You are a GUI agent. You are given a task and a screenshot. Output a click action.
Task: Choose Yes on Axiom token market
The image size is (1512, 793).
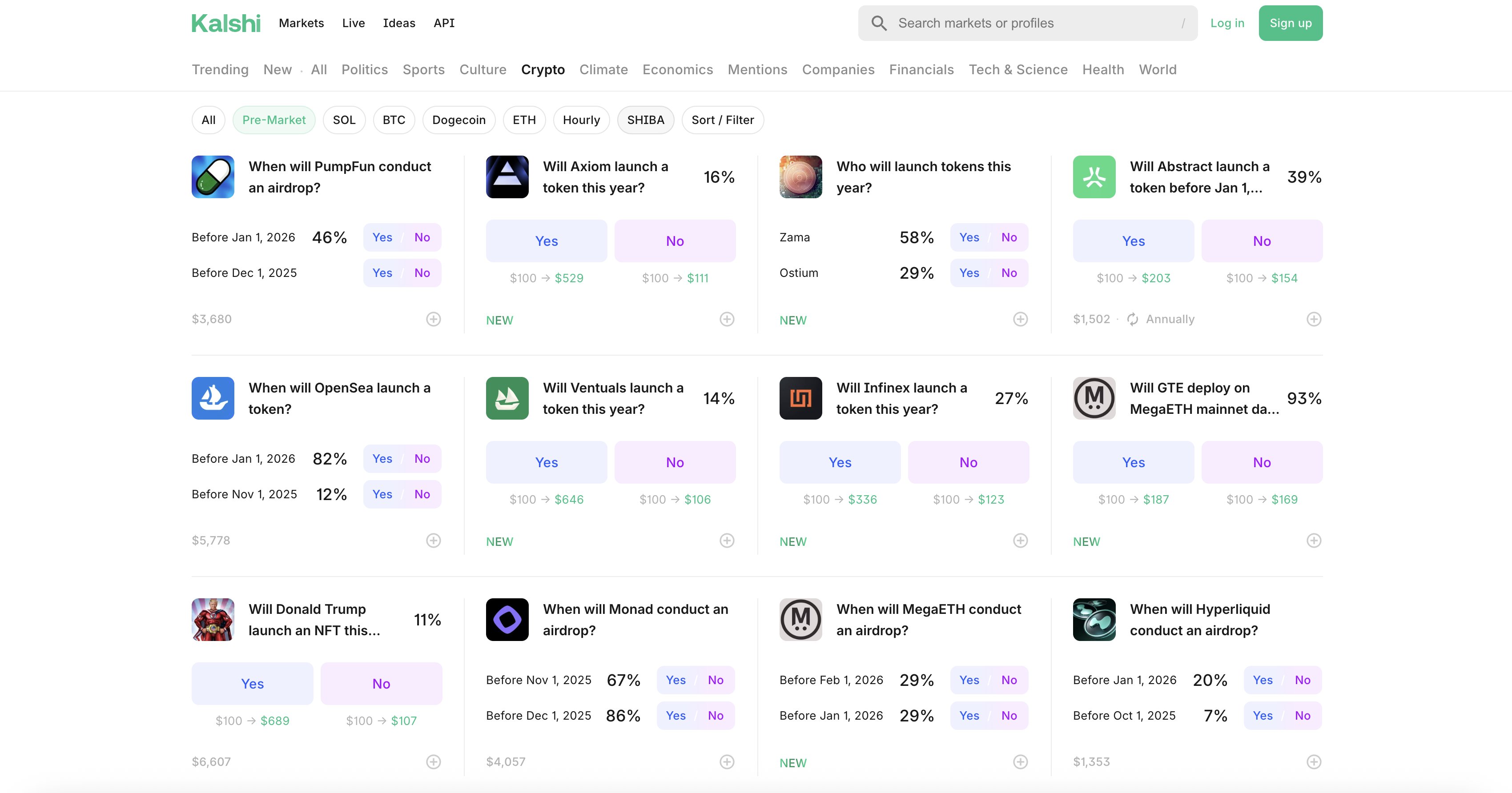pyautogui.click(x=546, y=241)
